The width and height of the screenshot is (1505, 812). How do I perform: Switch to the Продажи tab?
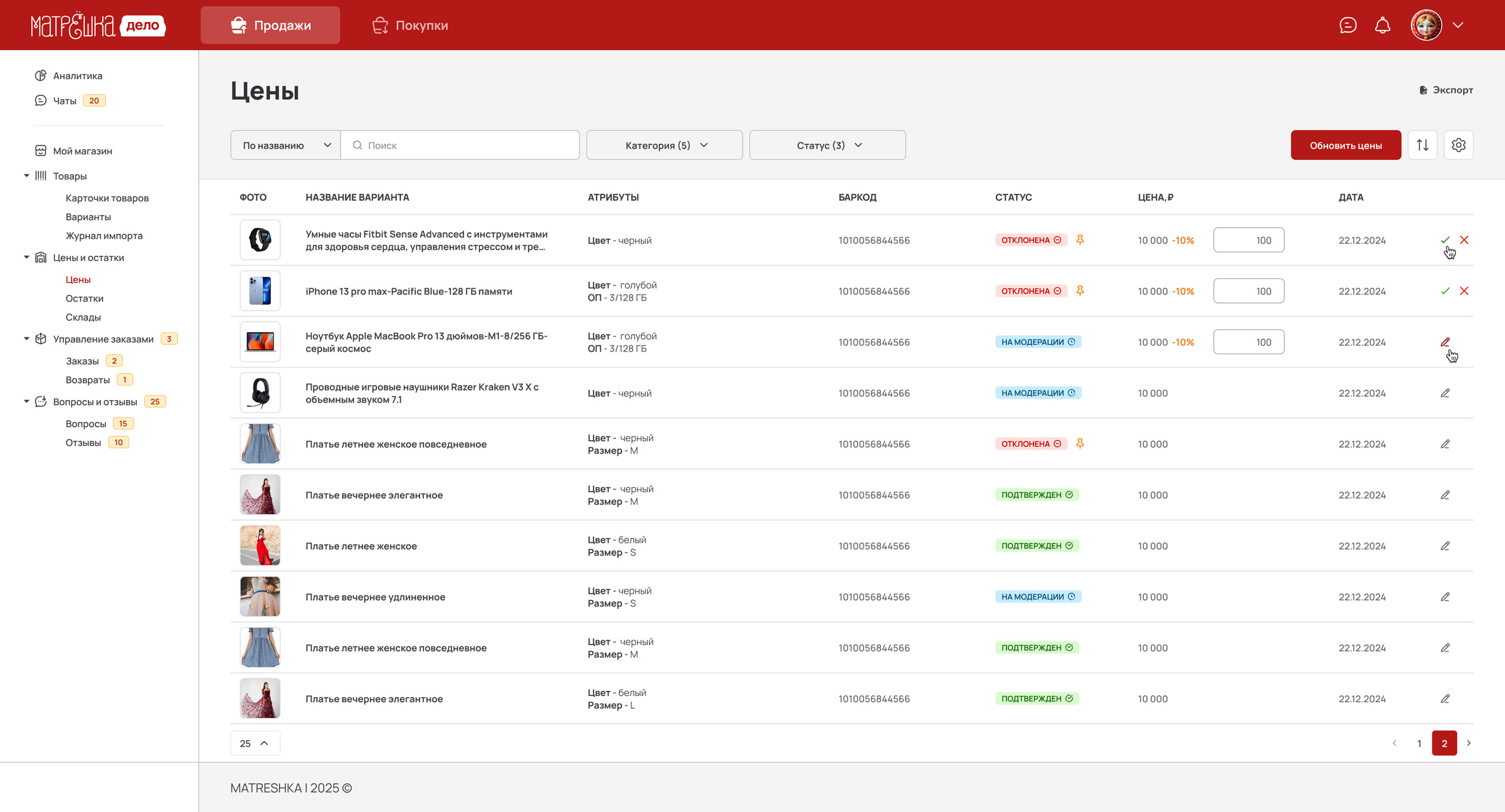tap(270, 25)
